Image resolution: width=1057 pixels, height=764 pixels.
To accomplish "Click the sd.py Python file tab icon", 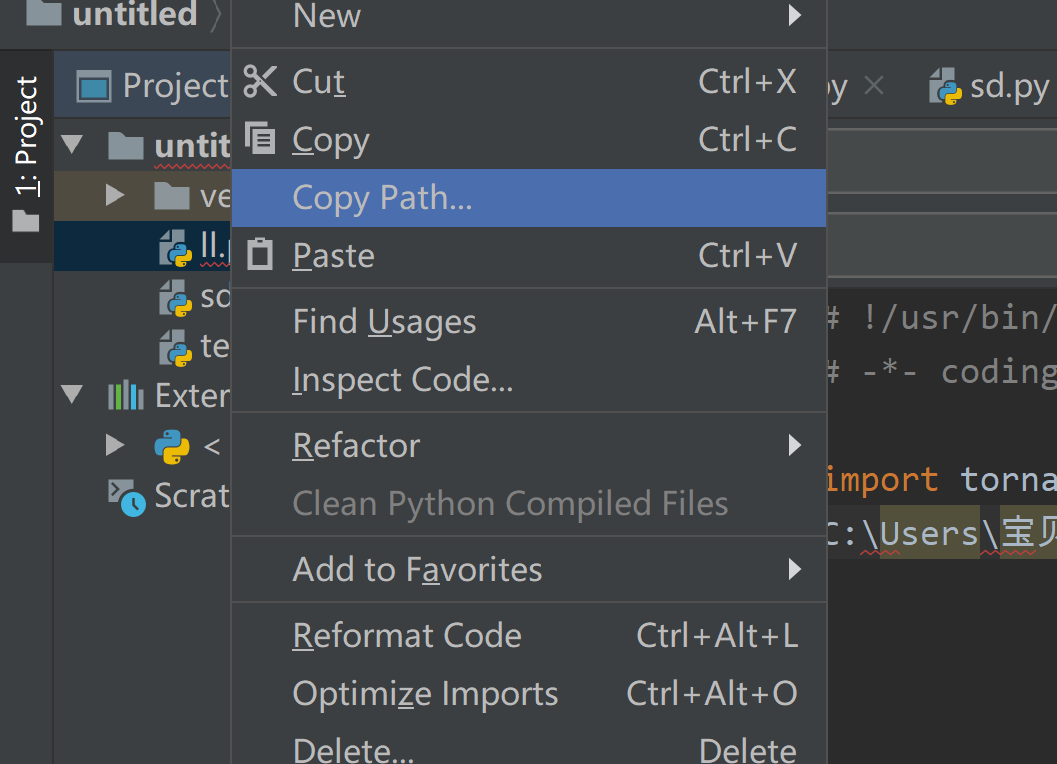I will (x=945, y=87).
